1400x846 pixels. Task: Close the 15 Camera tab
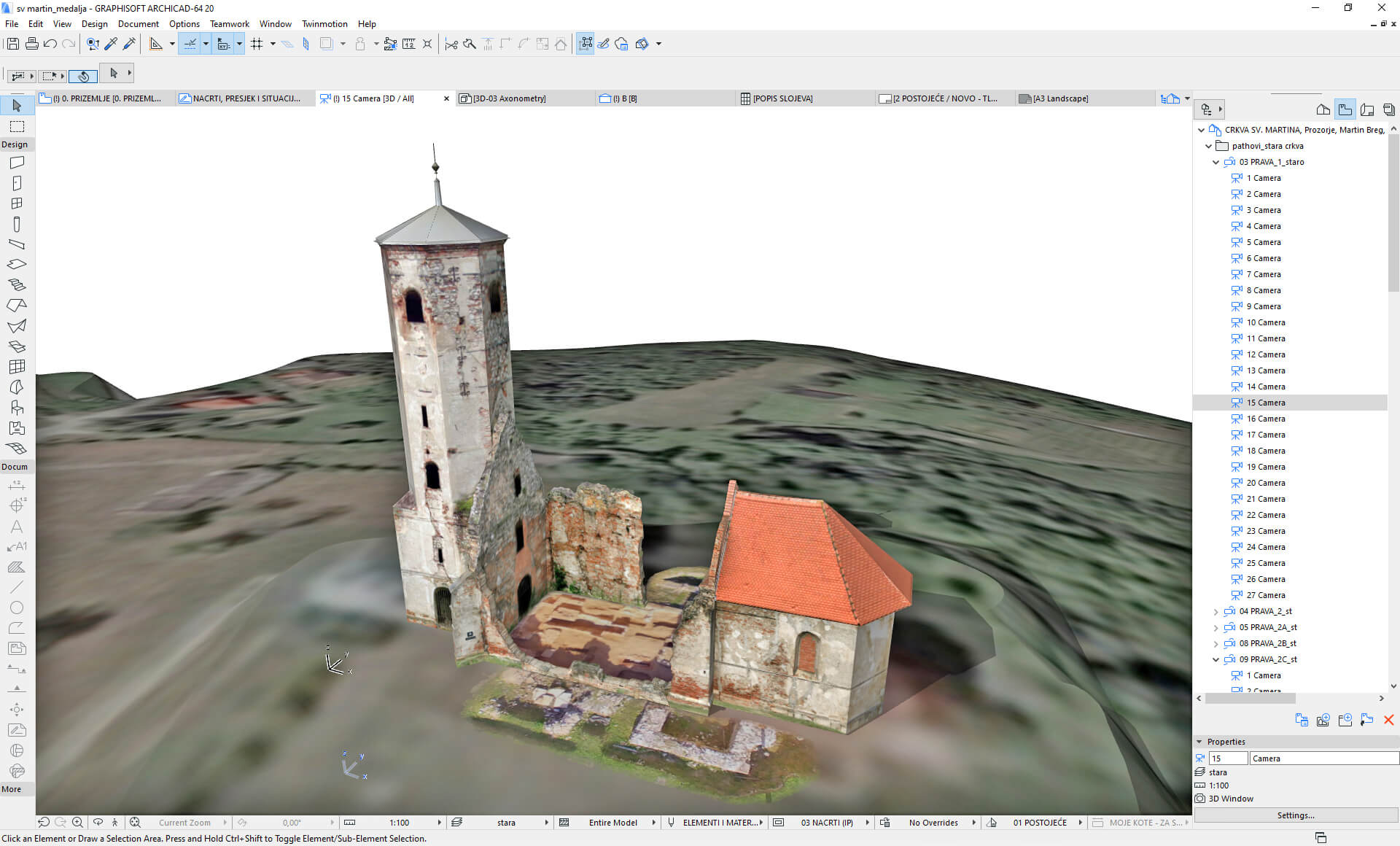click(446, 98)
